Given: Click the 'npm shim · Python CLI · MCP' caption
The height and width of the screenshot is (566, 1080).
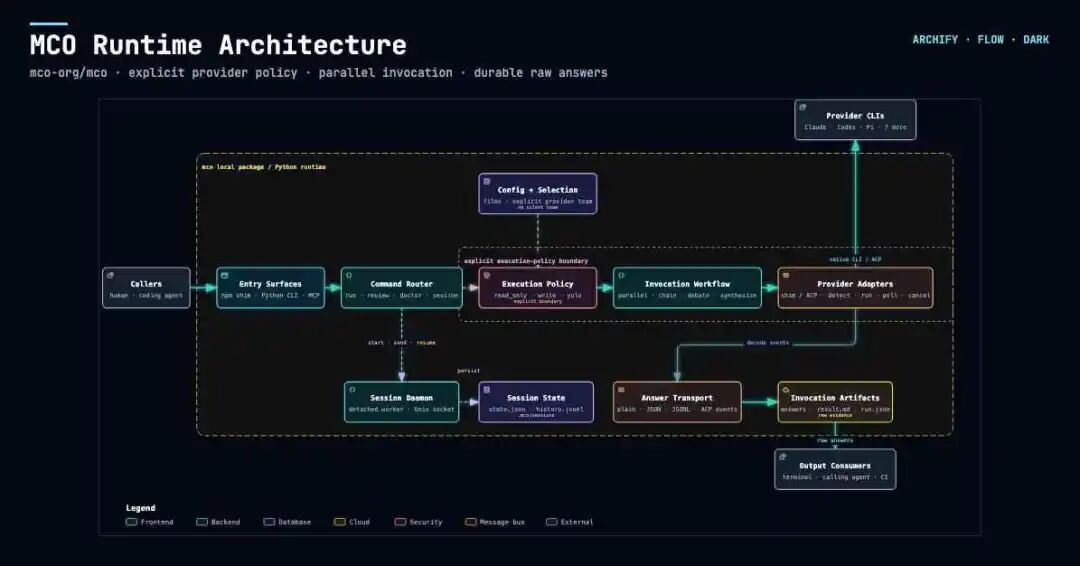Looking at the screenshot, I should pyautogui.click(x=270, y=295).
